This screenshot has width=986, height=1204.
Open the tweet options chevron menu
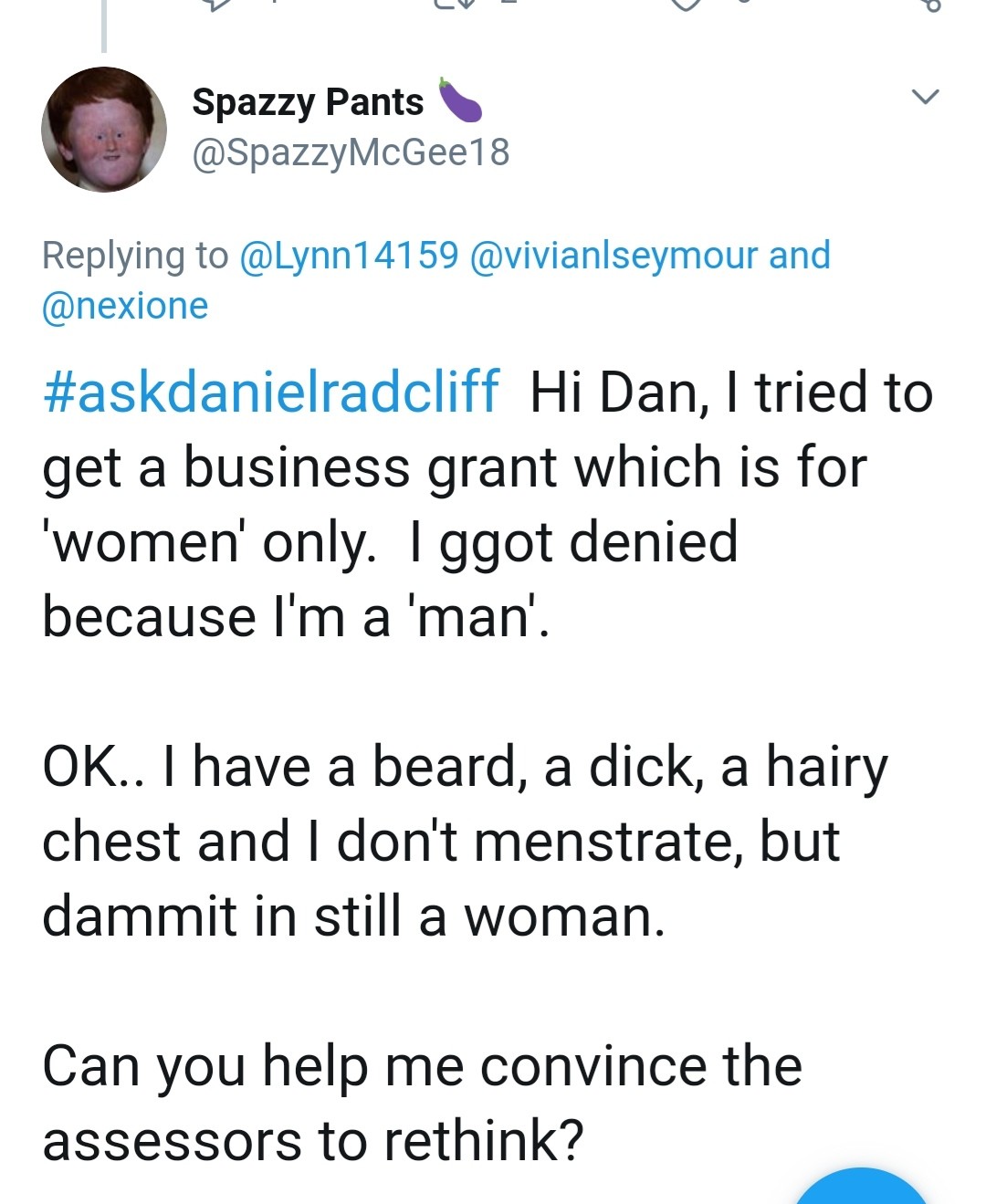coord(926,97)
